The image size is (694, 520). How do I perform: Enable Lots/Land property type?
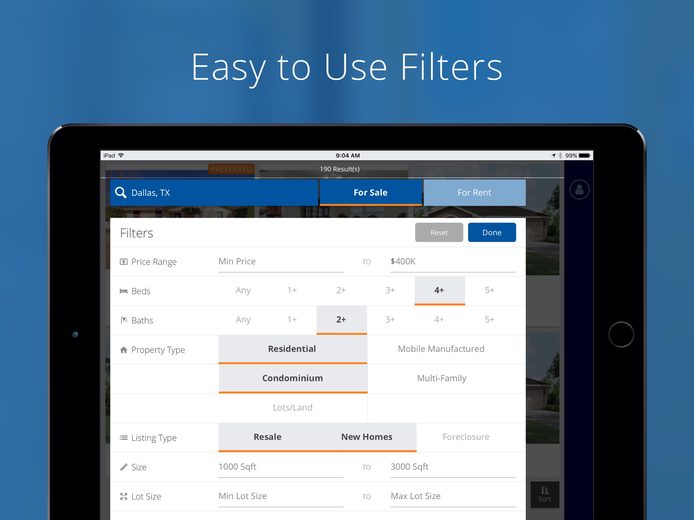click(293, 408)
